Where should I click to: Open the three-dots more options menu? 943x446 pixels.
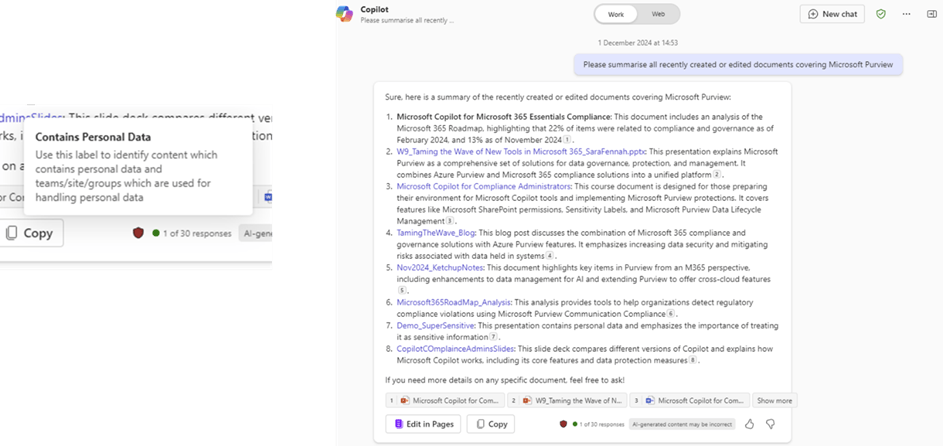coord(906,14)
